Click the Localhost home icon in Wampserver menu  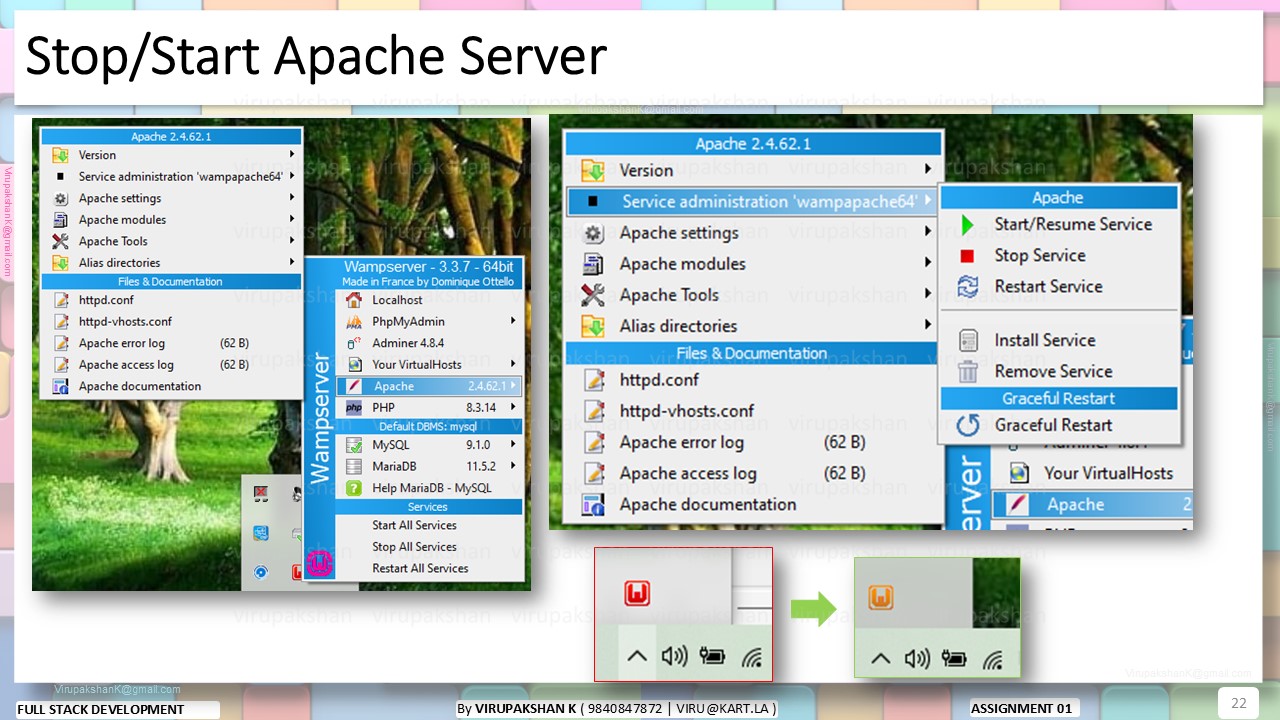[353, 300]
